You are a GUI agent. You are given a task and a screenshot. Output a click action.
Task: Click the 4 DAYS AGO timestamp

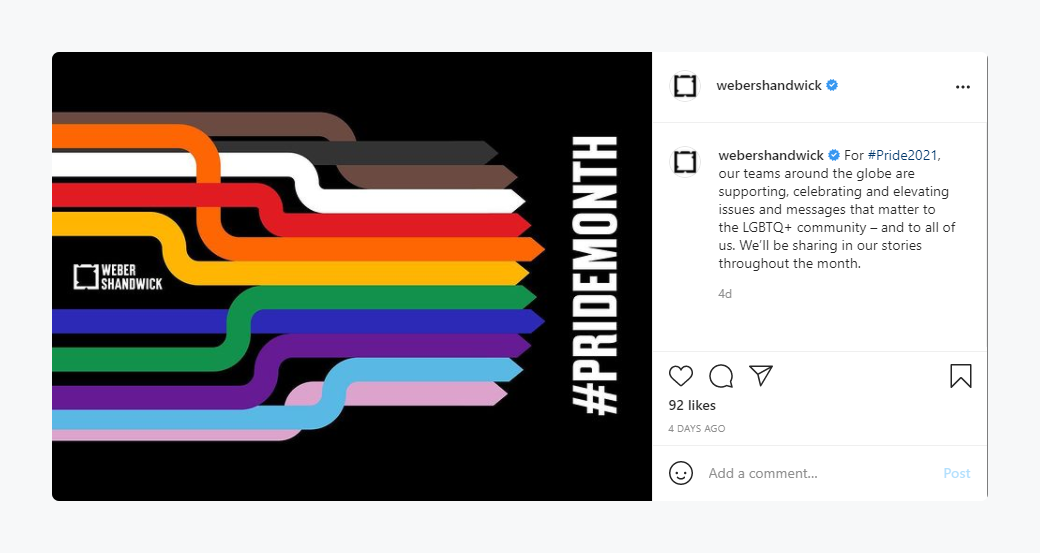pyautogui.click(x=696, y=429)
